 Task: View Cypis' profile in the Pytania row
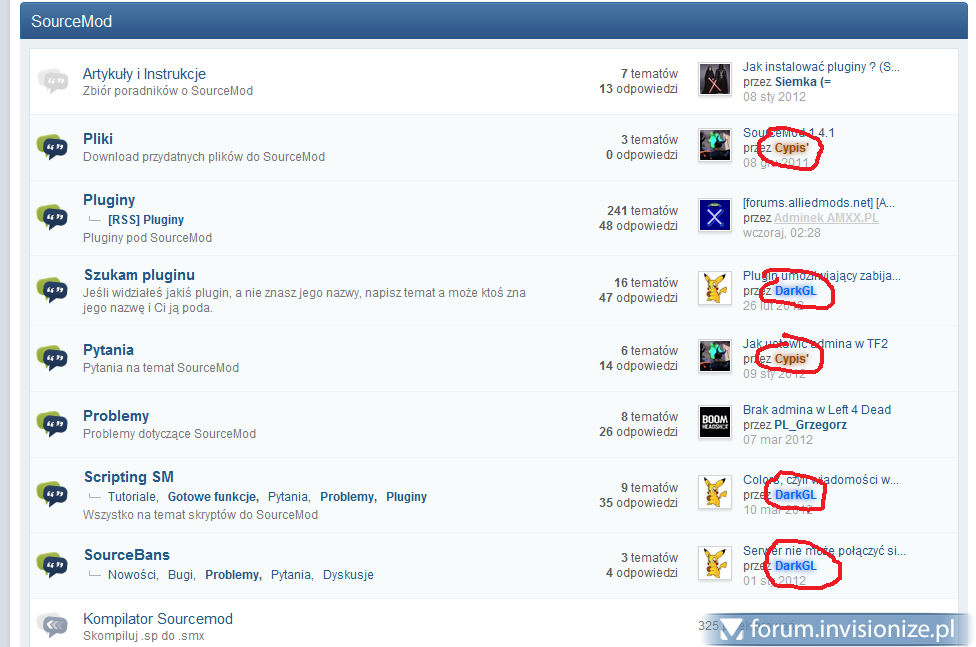[x=792, y=359]
